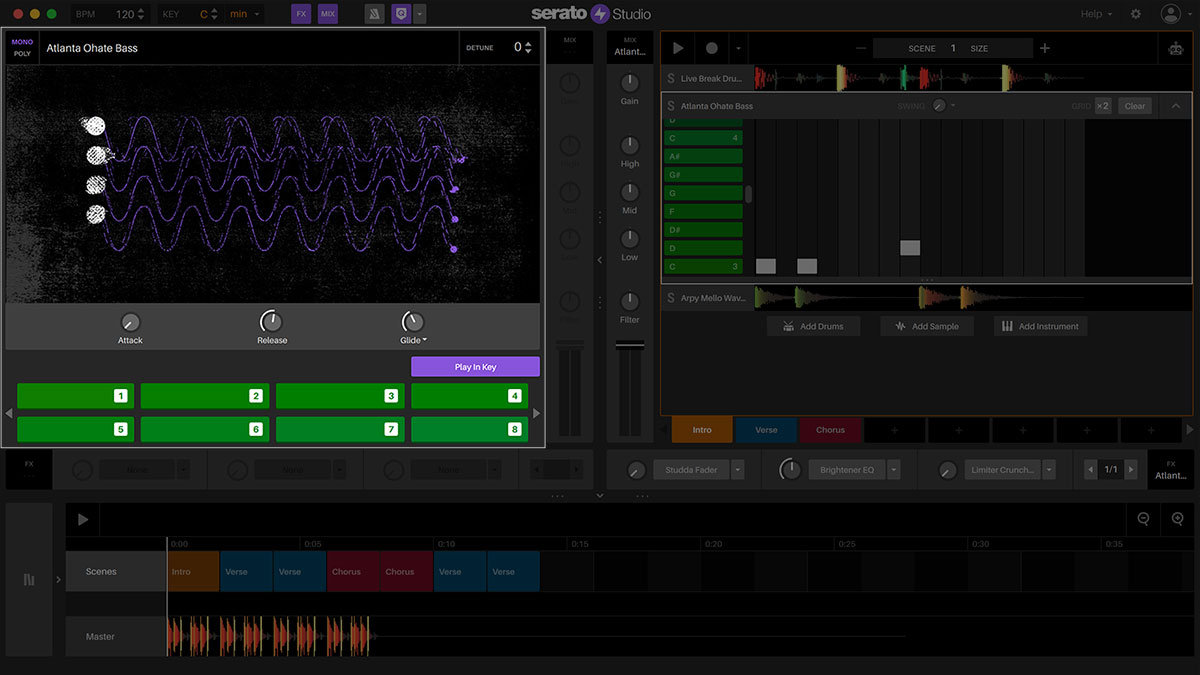Screen dimensions: 1200x675
Task: Select MONO voice mode
Action: pyautogui.click(x=22, y=41)
